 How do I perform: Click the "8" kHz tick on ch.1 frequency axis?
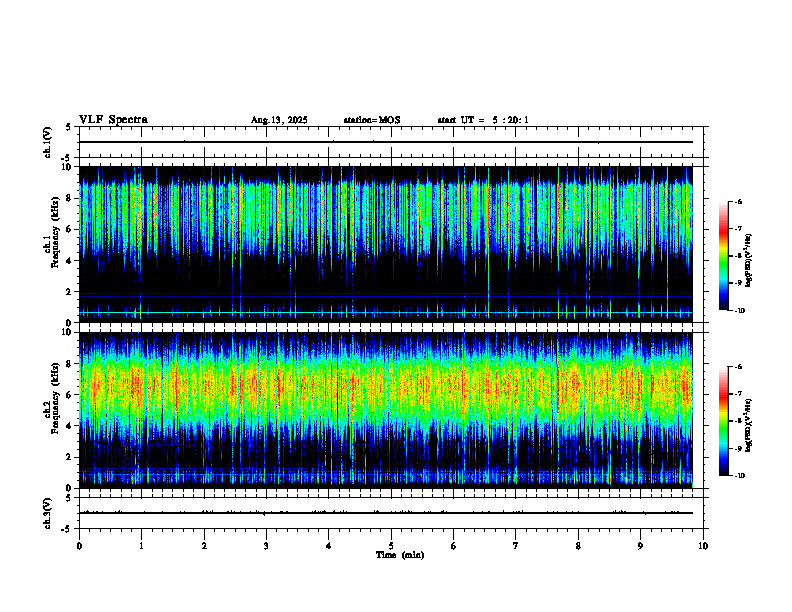(70, 198)
